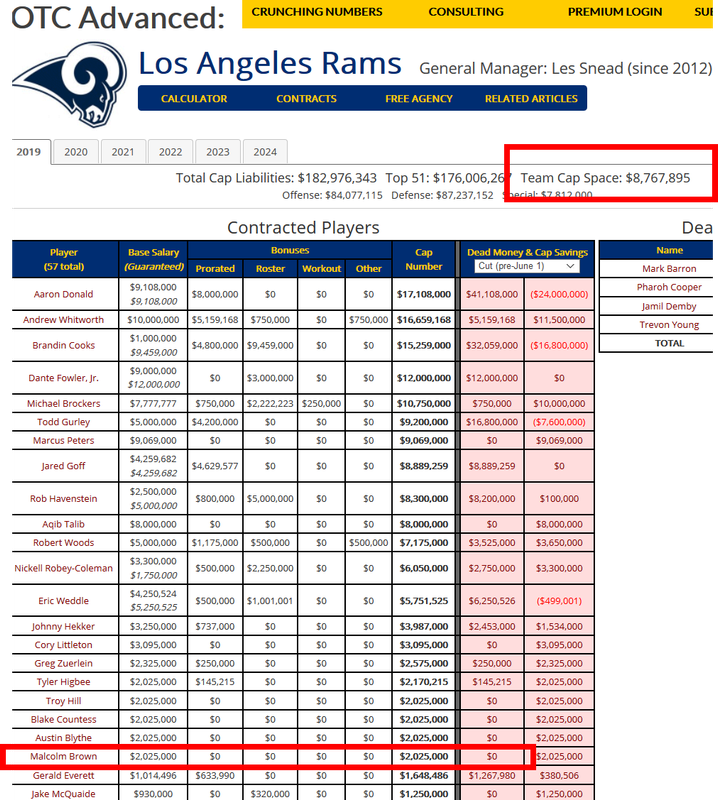Image resolution: width=718 pixels, height=800 pixels.
Task: Open Eric Weddle's player link
Action: tap(63, 601)
